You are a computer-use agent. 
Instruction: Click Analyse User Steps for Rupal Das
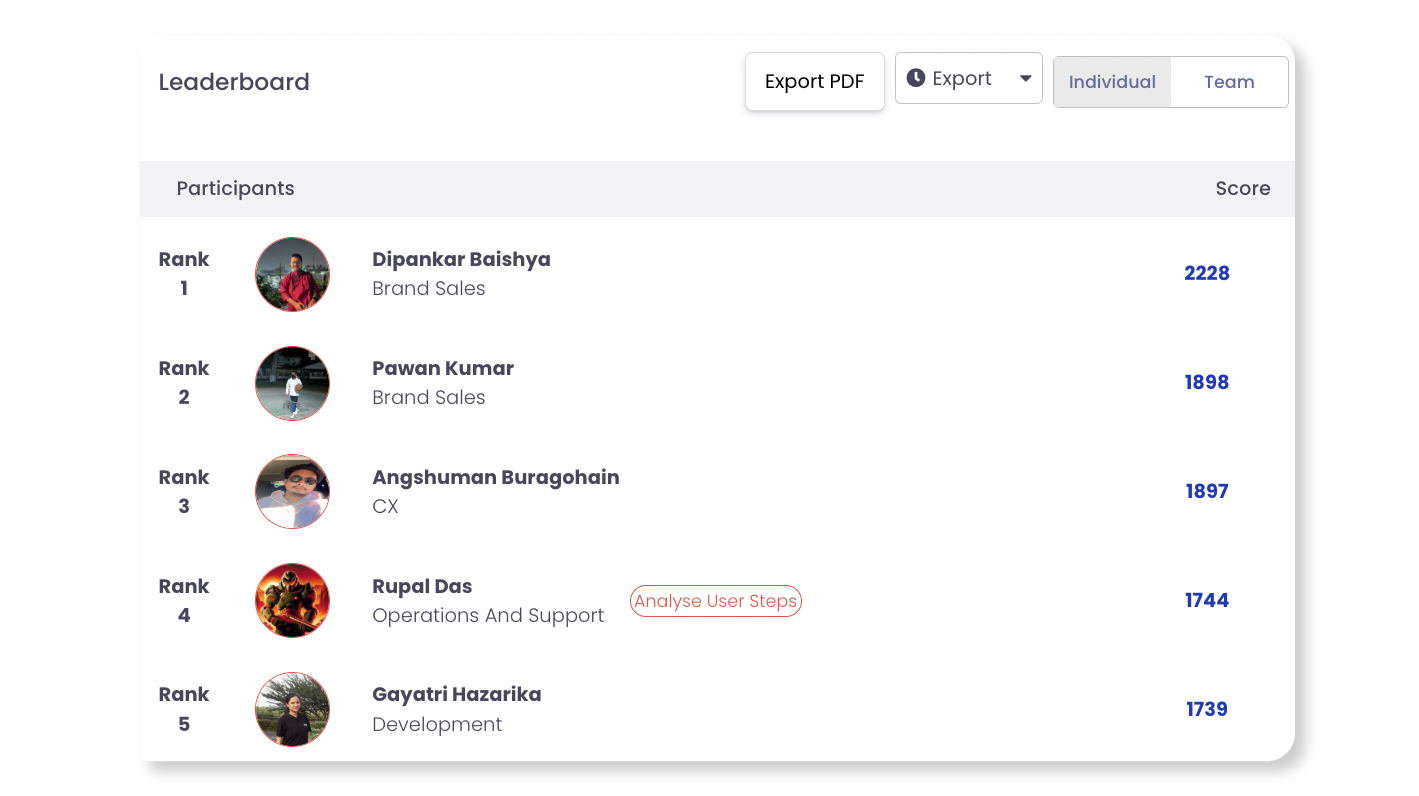click(716, 601)
